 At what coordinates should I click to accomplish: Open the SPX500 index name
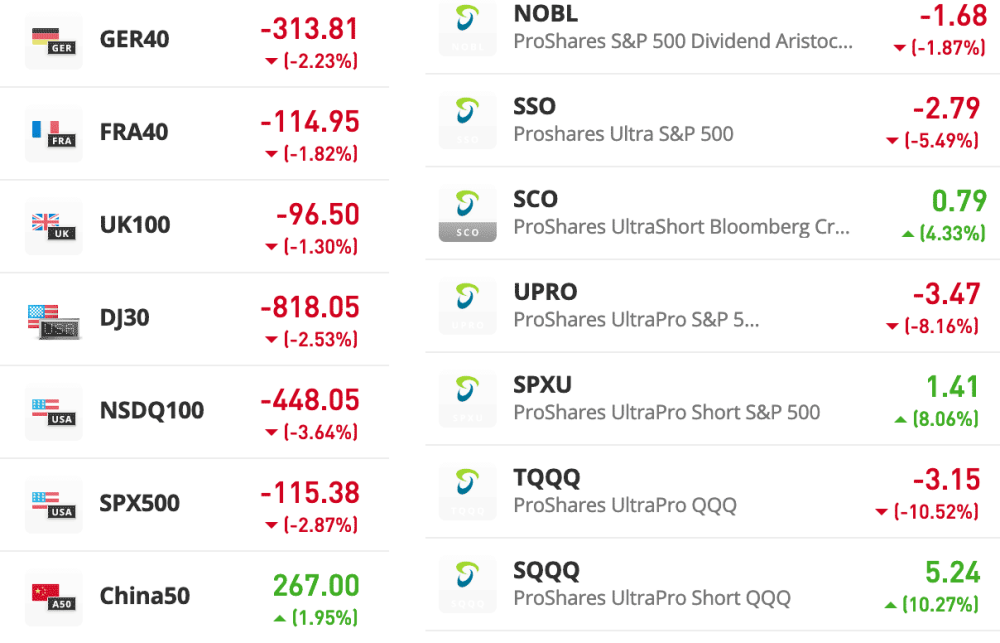pyautogui.click(x=140, y=504)
